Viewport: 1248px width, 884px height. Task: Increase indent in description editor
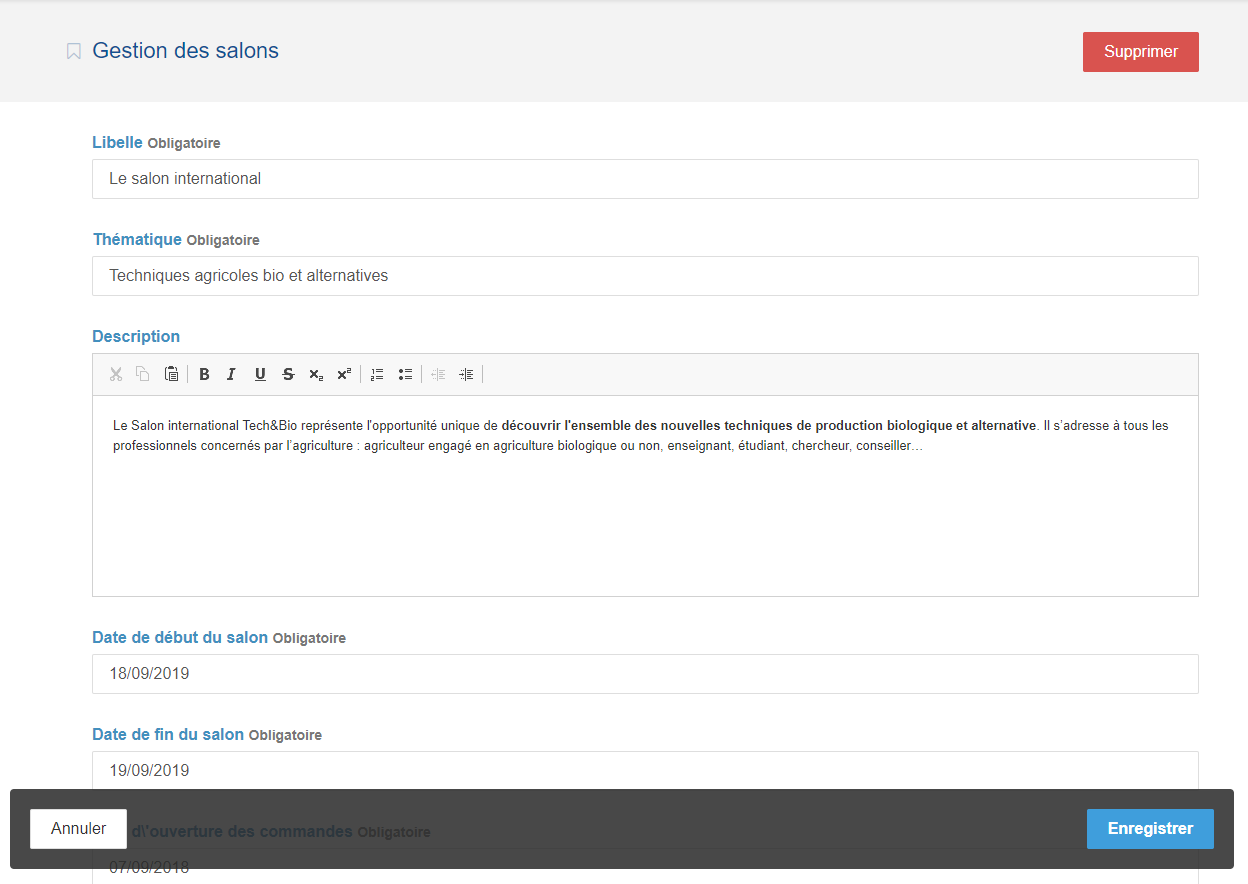[x=466, y=374]
